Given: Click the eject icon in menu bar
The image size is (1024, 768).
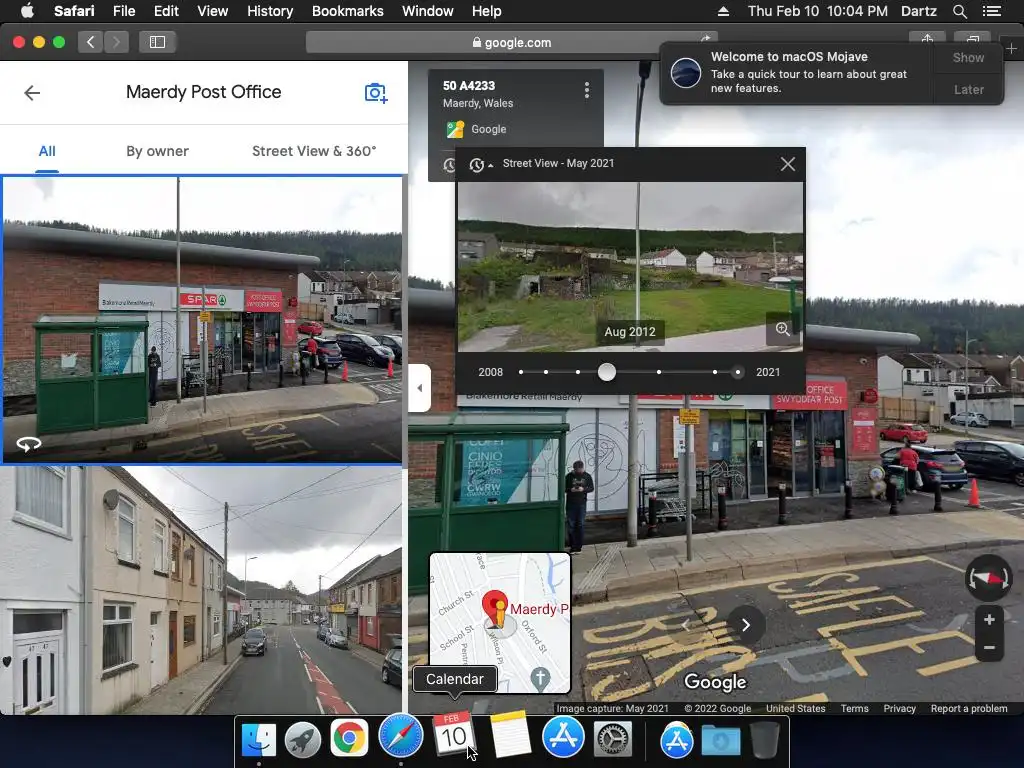Looking at the screenshot, I should pos(723,11).
